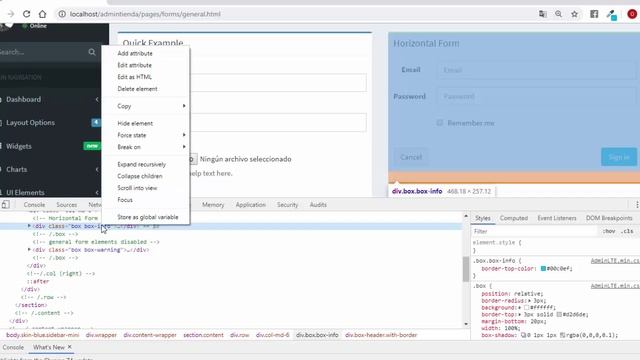This screenshot has width=640, height=360.
Task: Open DevTools more options kebab menu
Action: click(x=637, y=204)
